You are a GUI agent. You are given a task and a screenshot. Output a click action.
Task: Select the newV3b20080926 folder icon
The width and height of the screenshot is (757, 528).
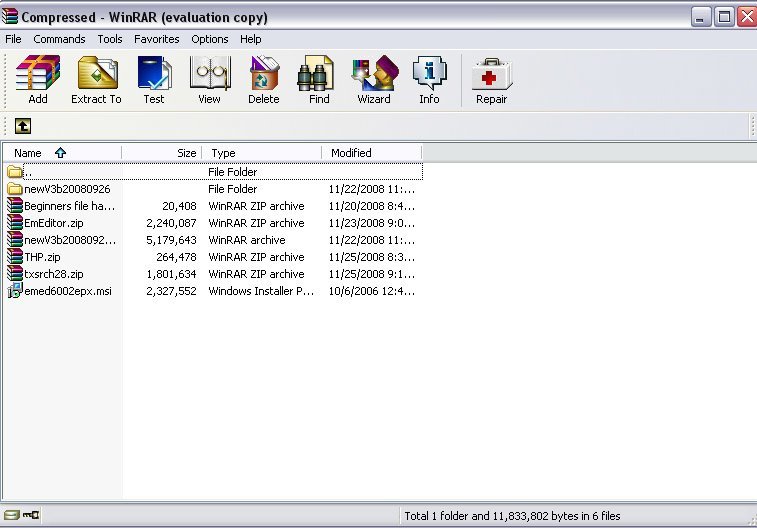(x=15, y=189)
